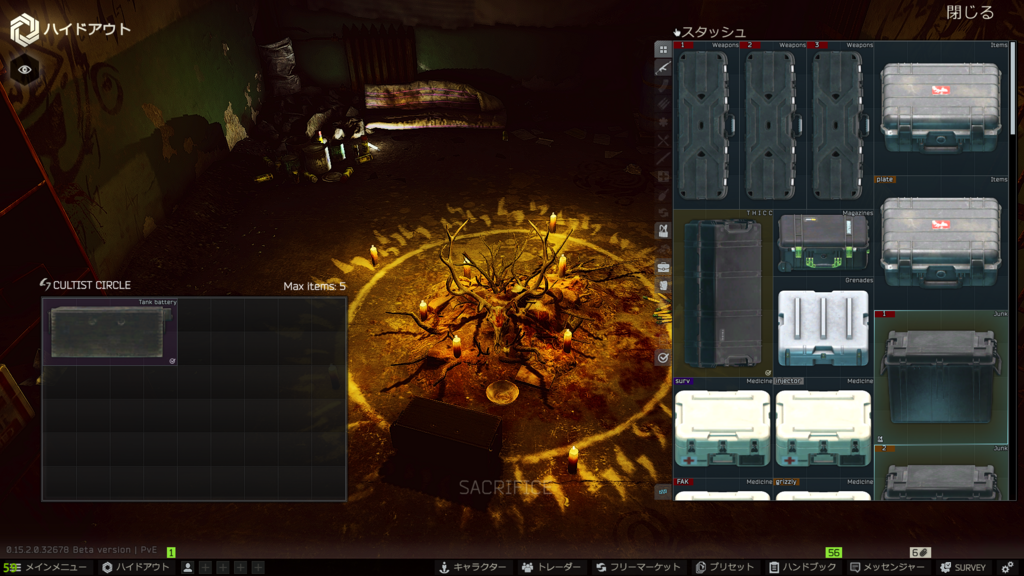This screenshot has height=576, width=1024.
Task: Select the Tank battery in Cultist Circle
Action: click(x=110, y=332)
